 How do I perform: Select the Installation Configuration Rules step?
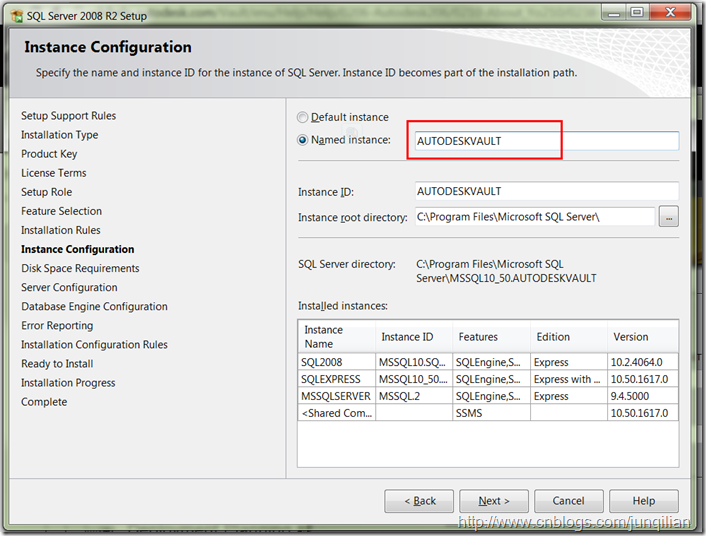coord(94,345)
